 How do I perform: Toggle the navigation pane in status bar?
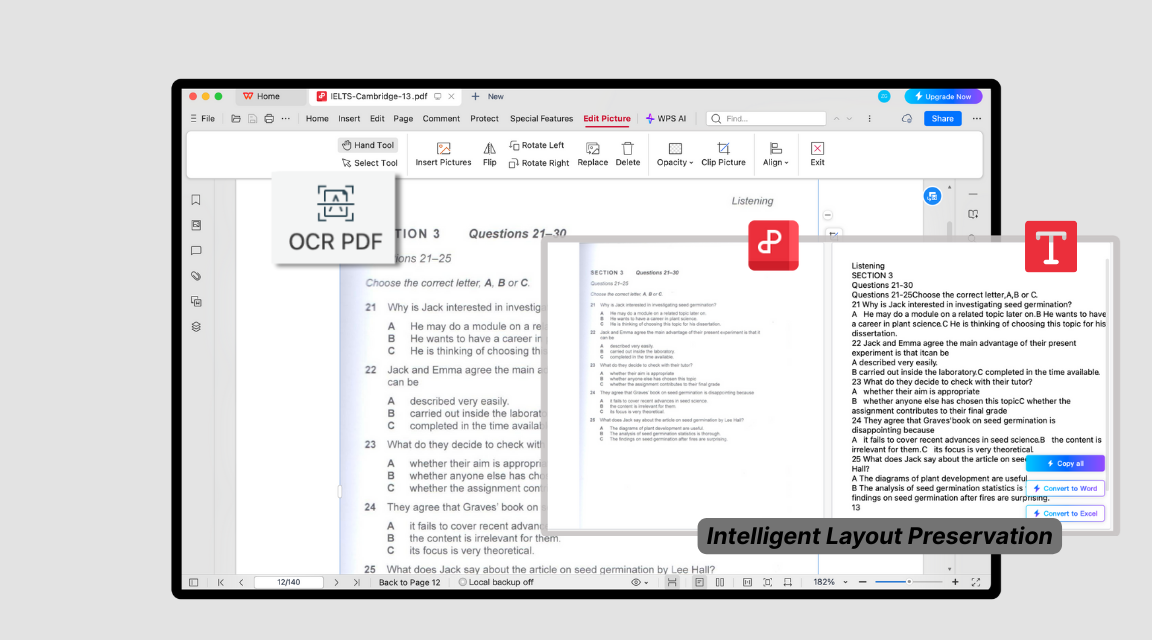pos(194,582)
